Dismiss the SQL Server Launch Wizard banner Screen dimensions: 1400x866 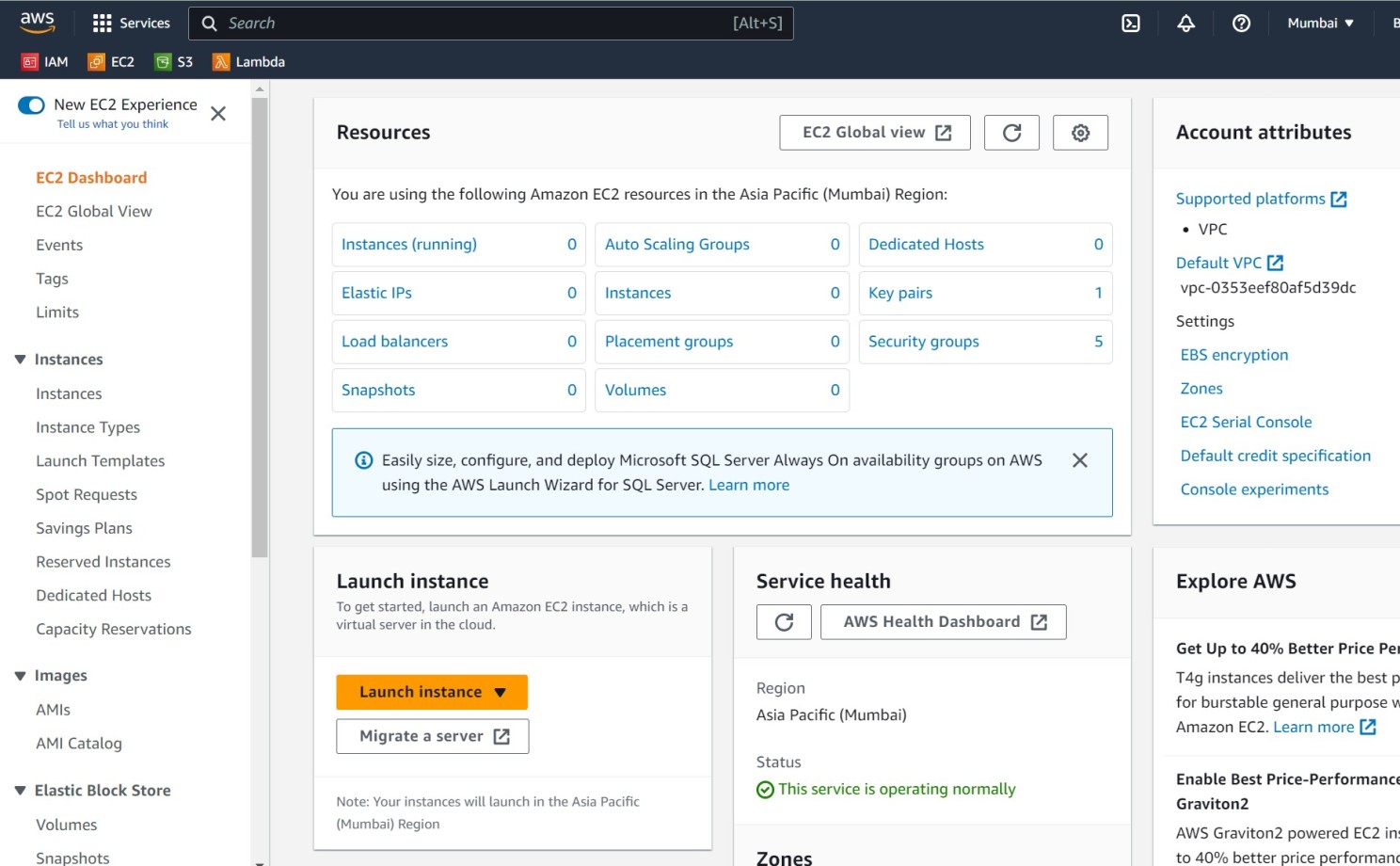pos(1079,460)
